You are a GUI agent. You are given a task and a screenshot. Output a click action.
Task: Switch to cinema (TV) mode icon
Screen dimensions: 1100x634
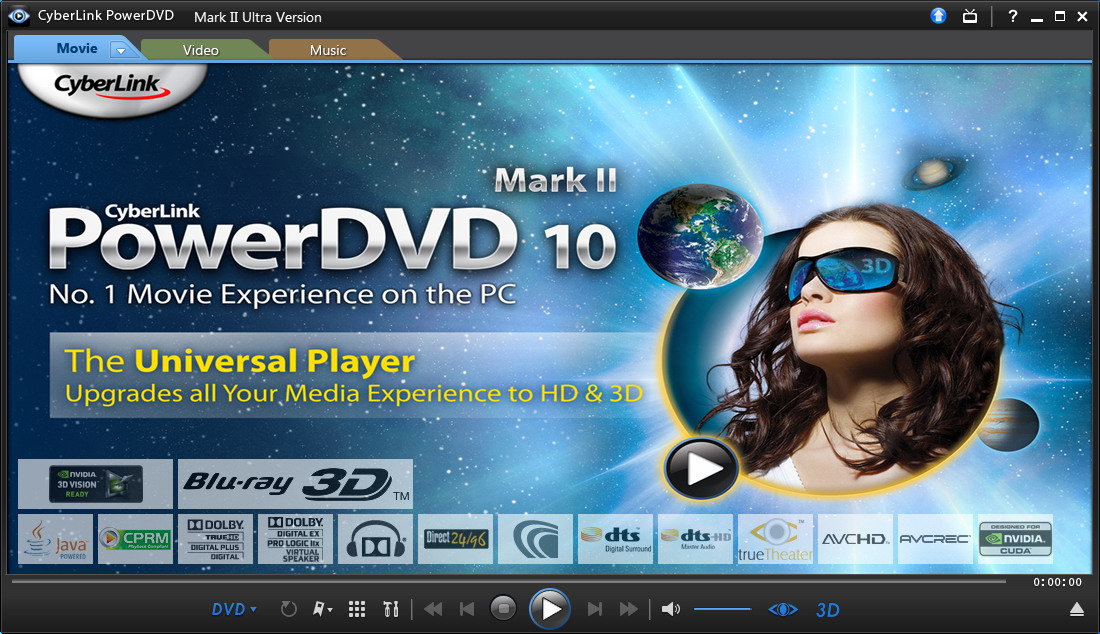[970, 15]
